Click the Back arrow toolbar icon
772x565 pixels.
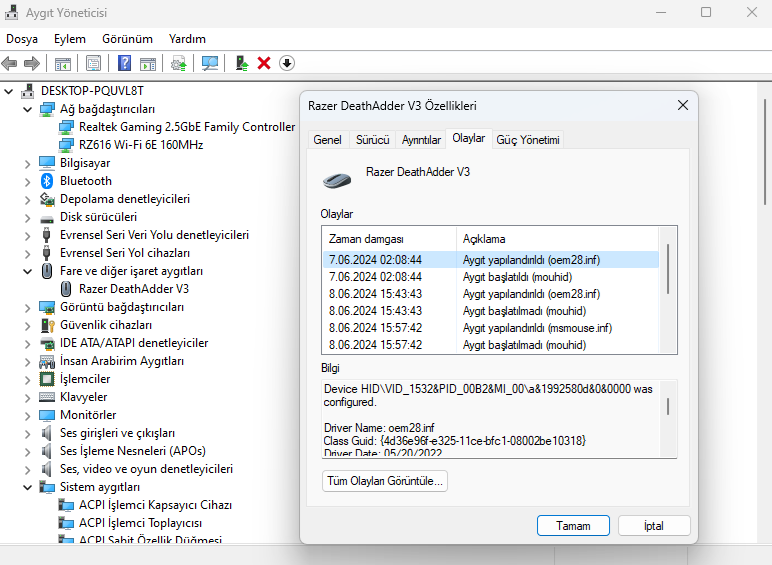9,63
